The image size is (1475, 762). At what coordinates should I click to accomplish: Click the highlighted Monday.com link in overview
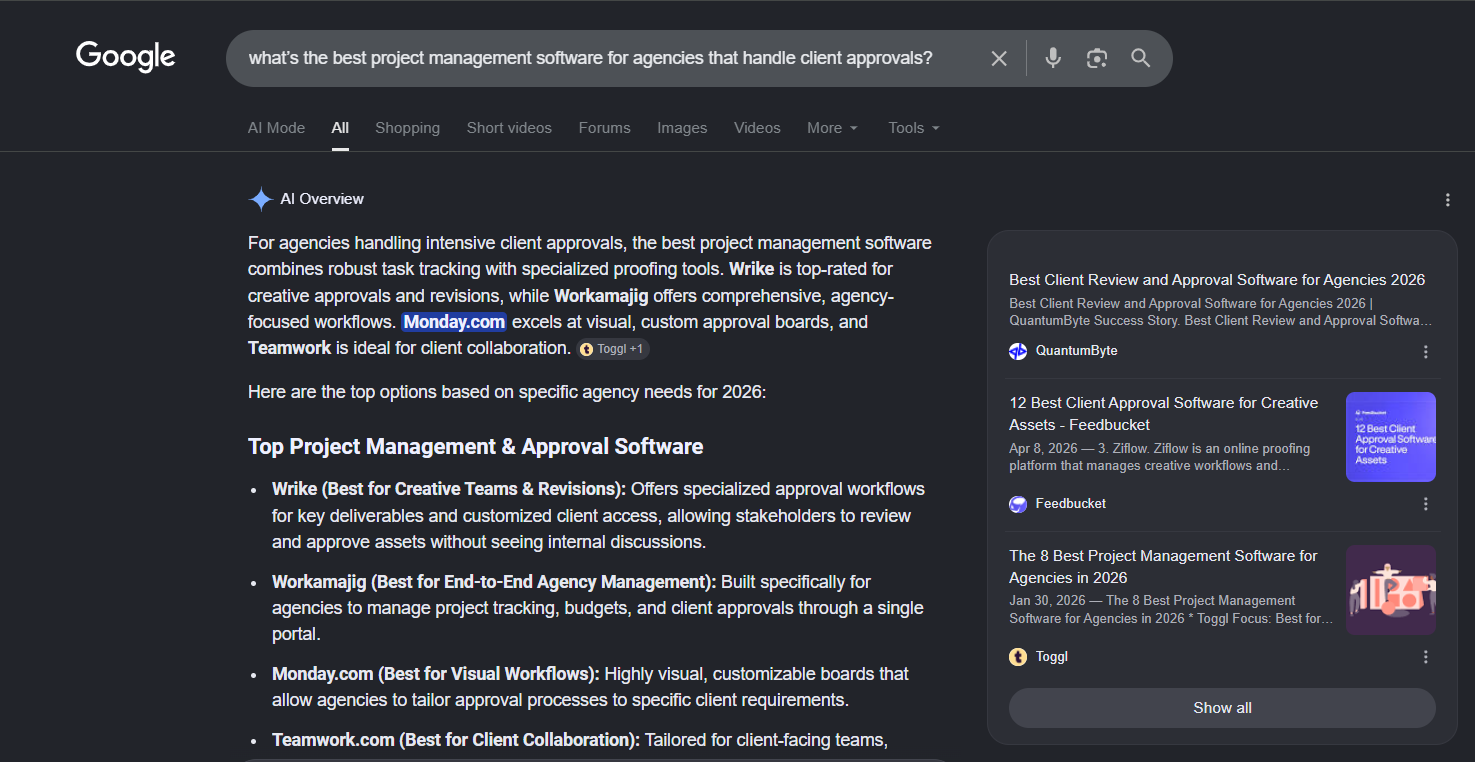[455, 322]
